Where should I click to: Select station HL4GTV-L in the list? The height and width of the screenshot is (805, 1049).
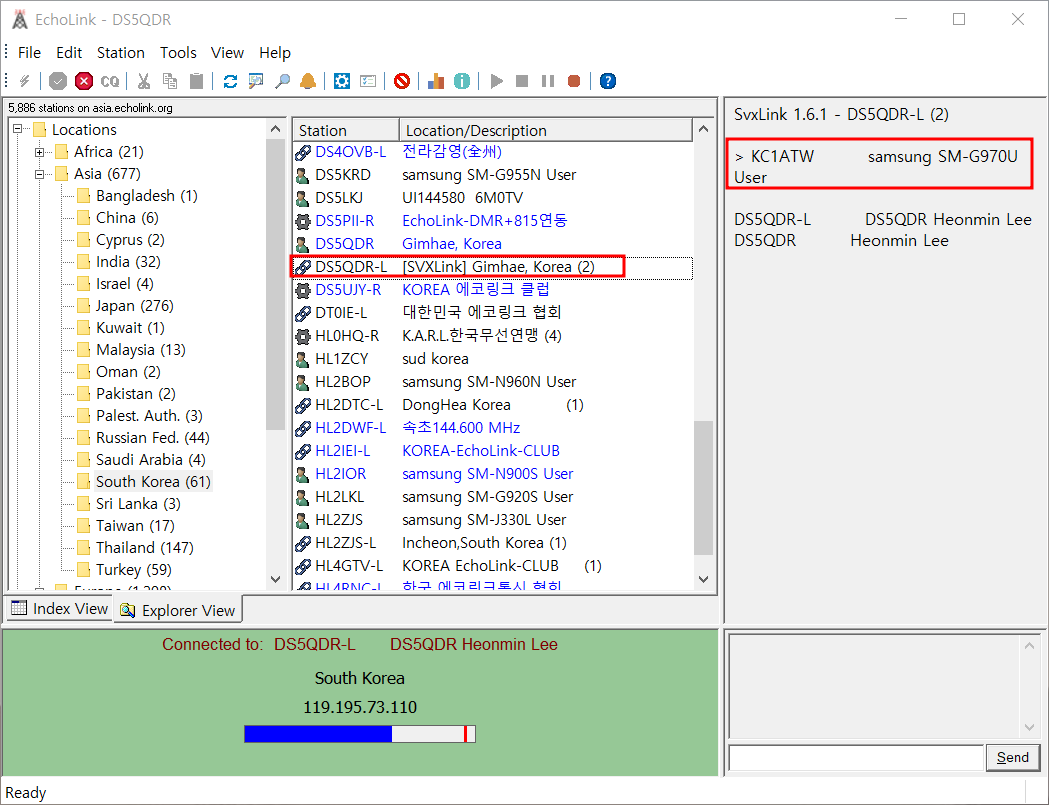492,566
